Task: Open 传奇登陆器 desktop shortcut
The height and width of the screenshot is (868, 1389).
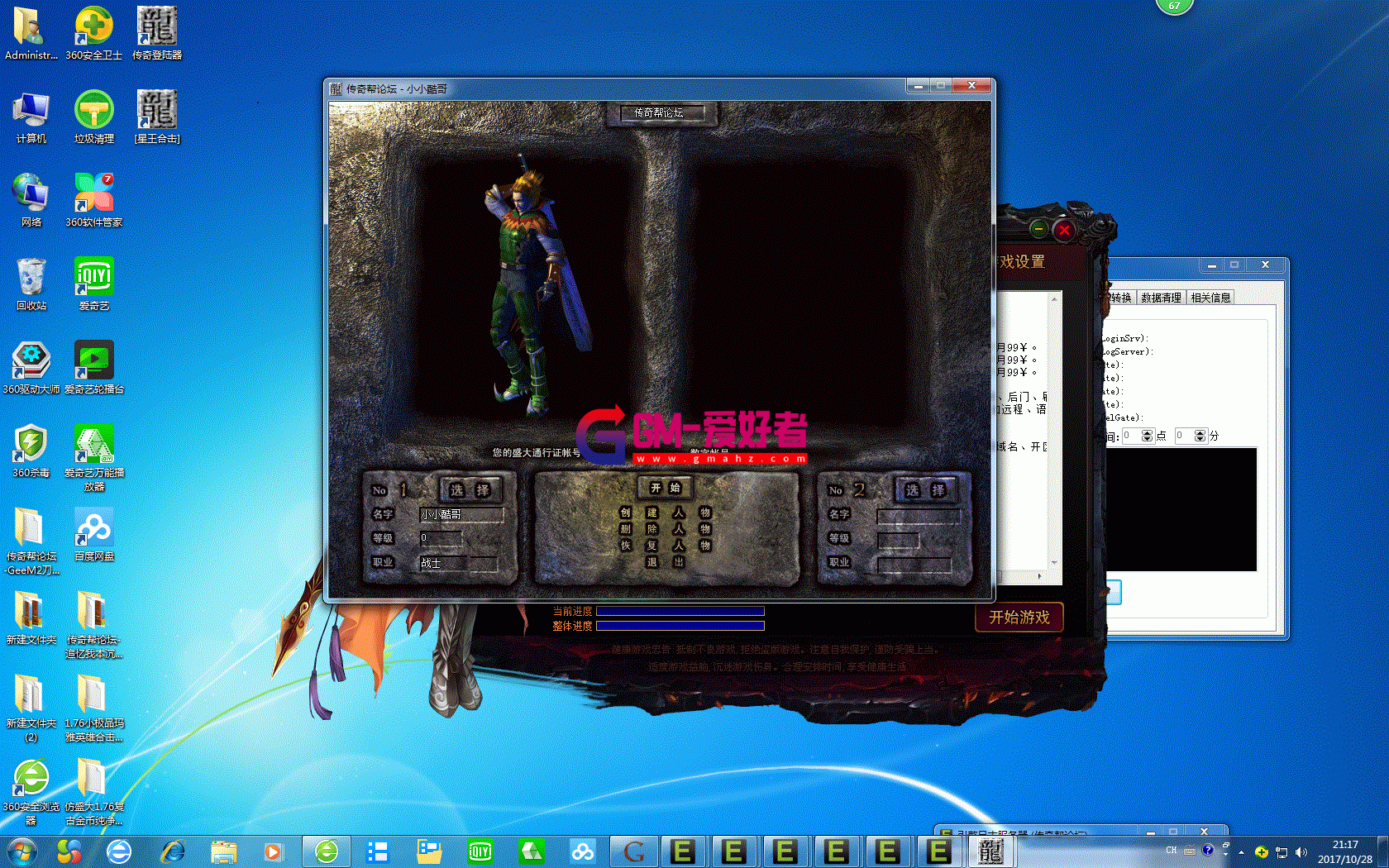Action: [157, 33]
